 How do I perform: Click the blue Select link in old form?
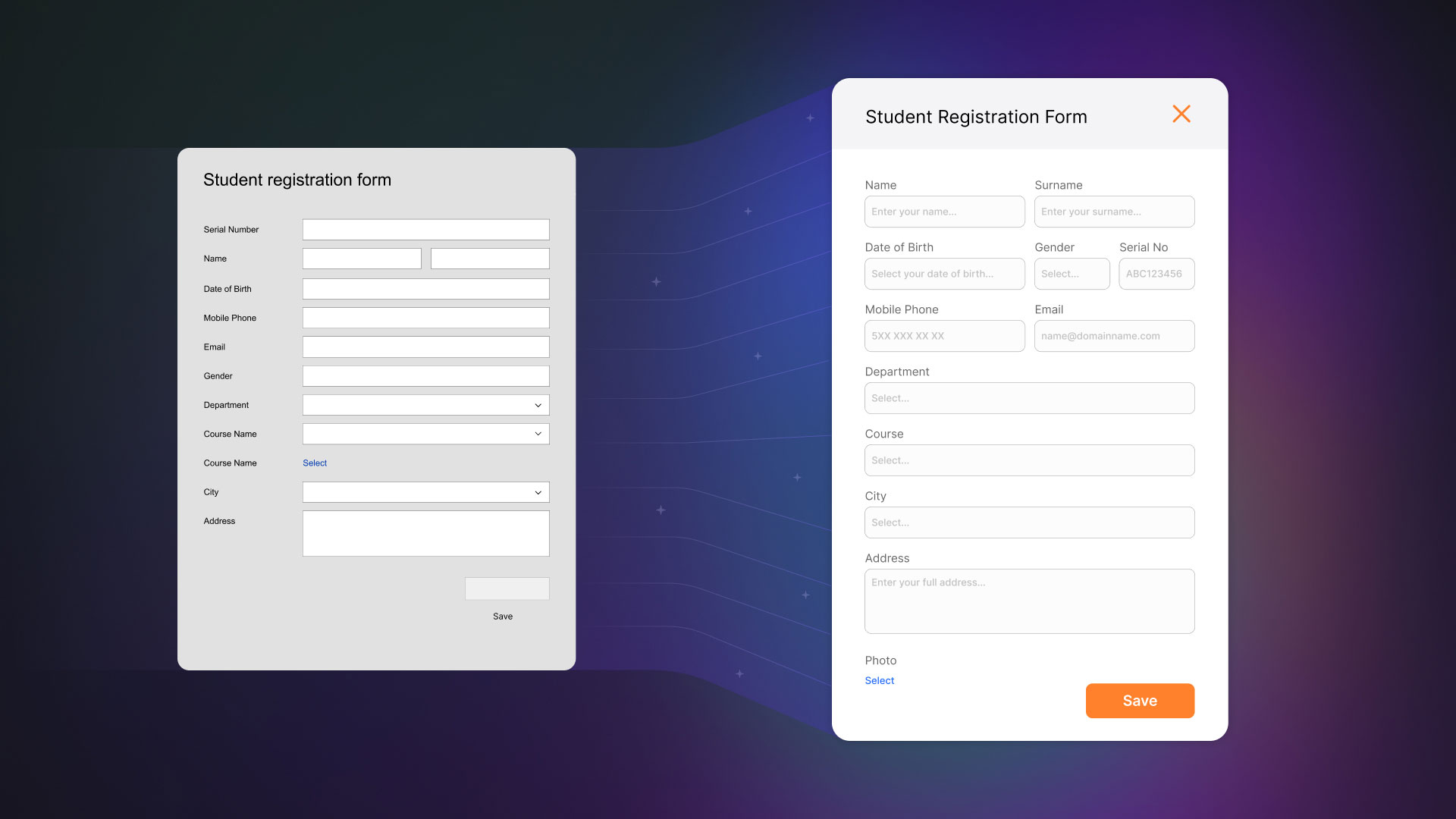pyautogui.click(x=315, y=463)
